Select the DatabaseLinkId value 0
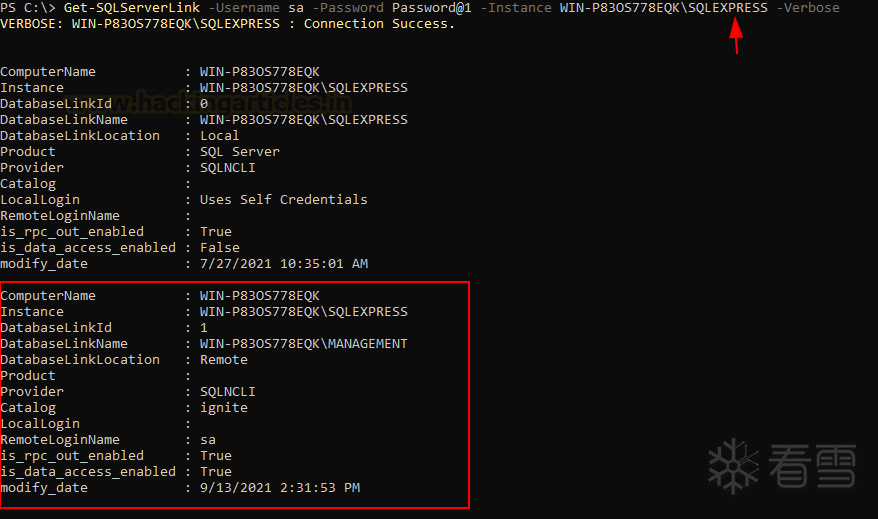Screen dimensions: 878x519 pos(204,104)
